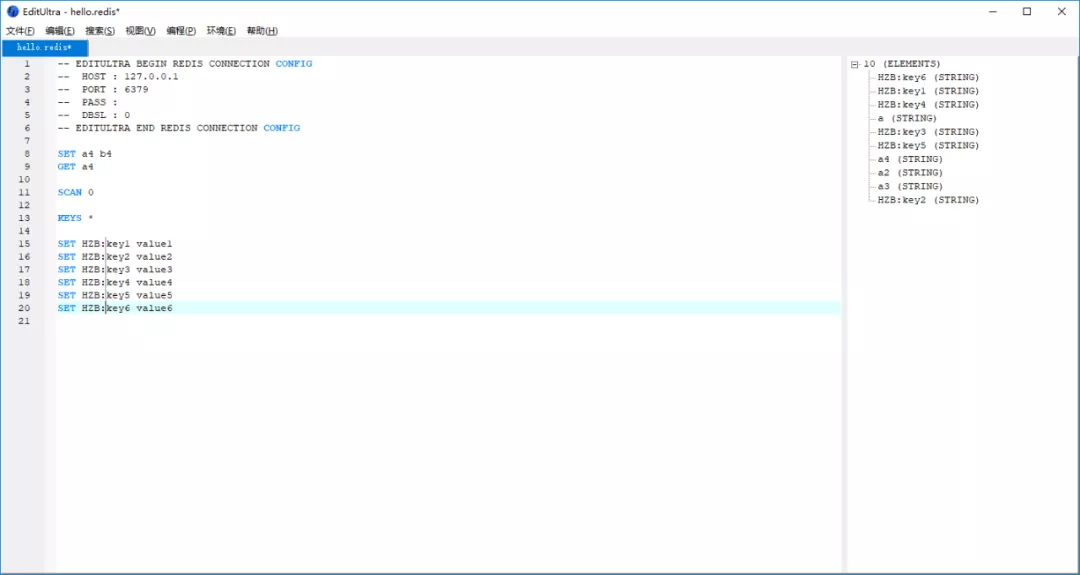Open the 编辑(E) menu

(x=60, y=31)
